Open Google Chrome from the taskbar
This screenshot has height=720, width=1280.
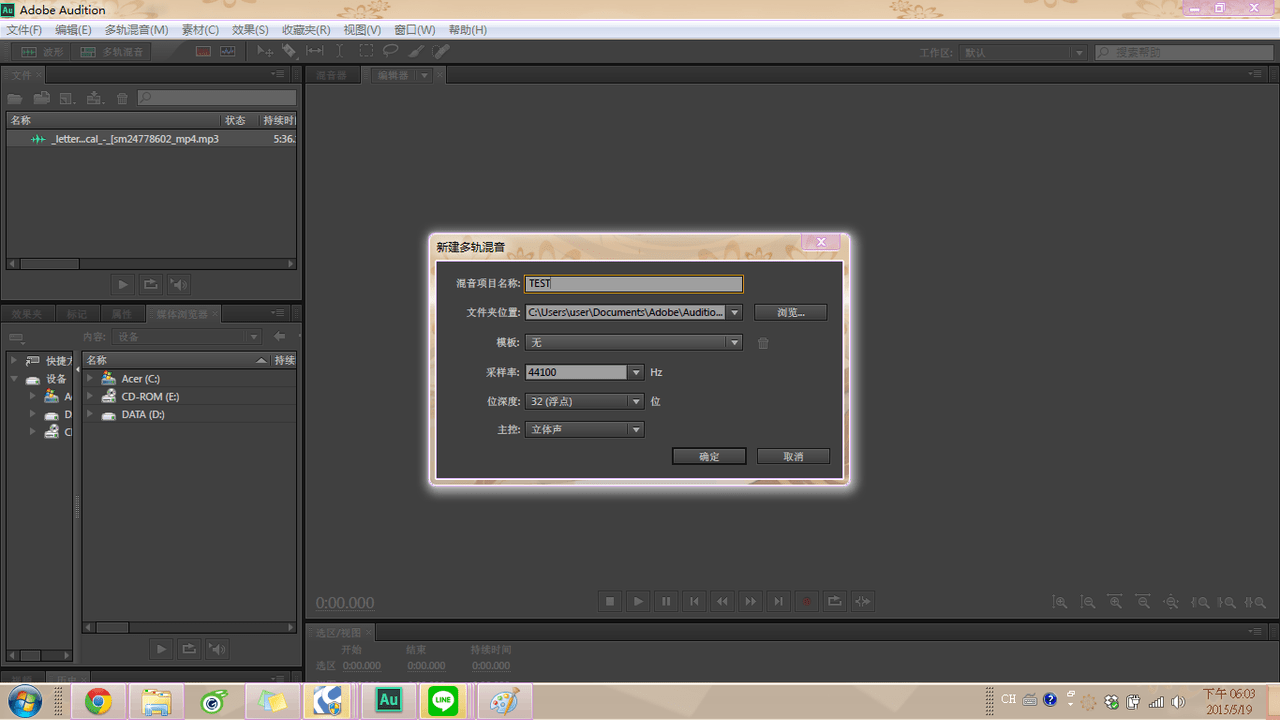click(x=98, y=702)
